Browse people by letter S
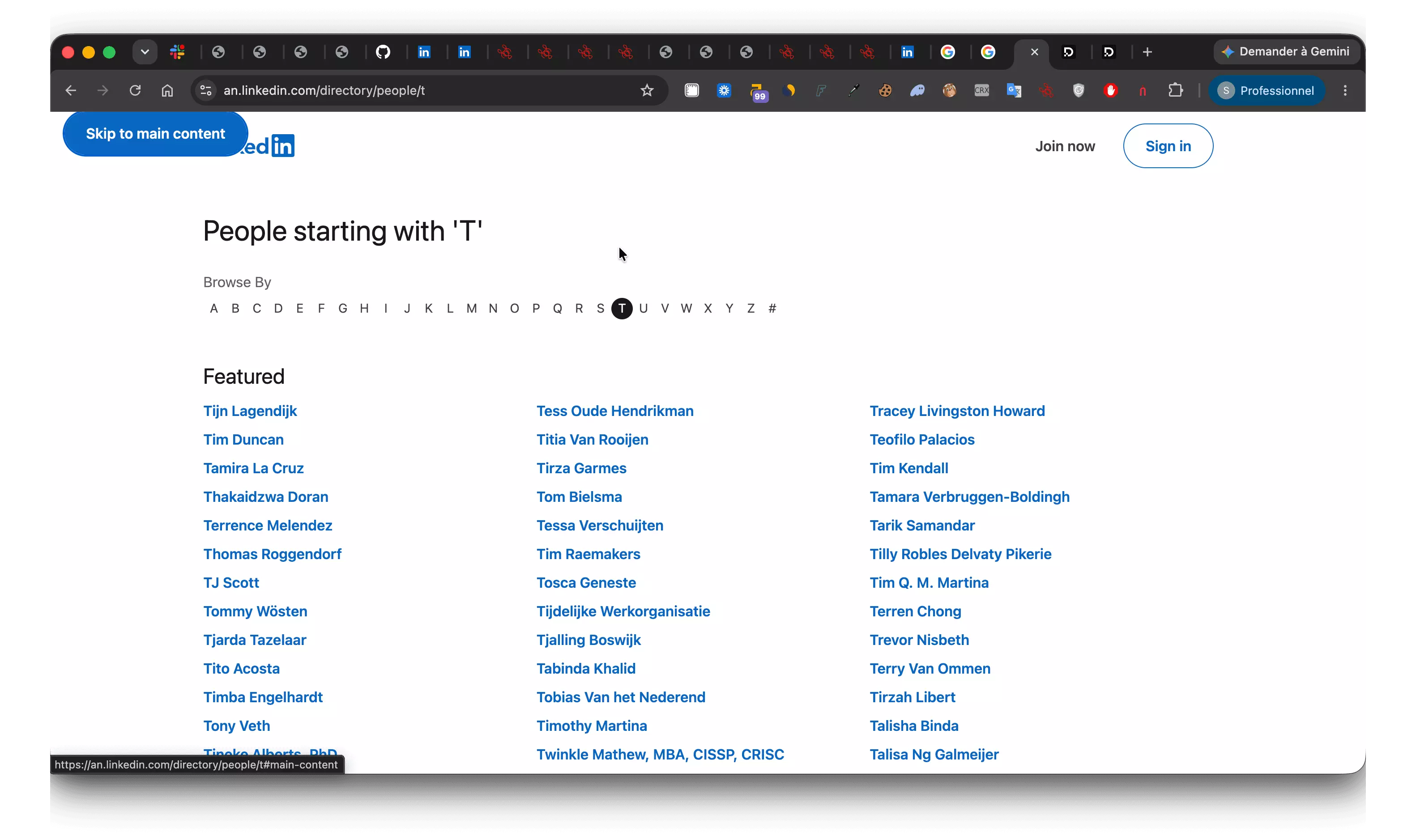The height and width of the screenshot is (840, 1416). [600, 309]
